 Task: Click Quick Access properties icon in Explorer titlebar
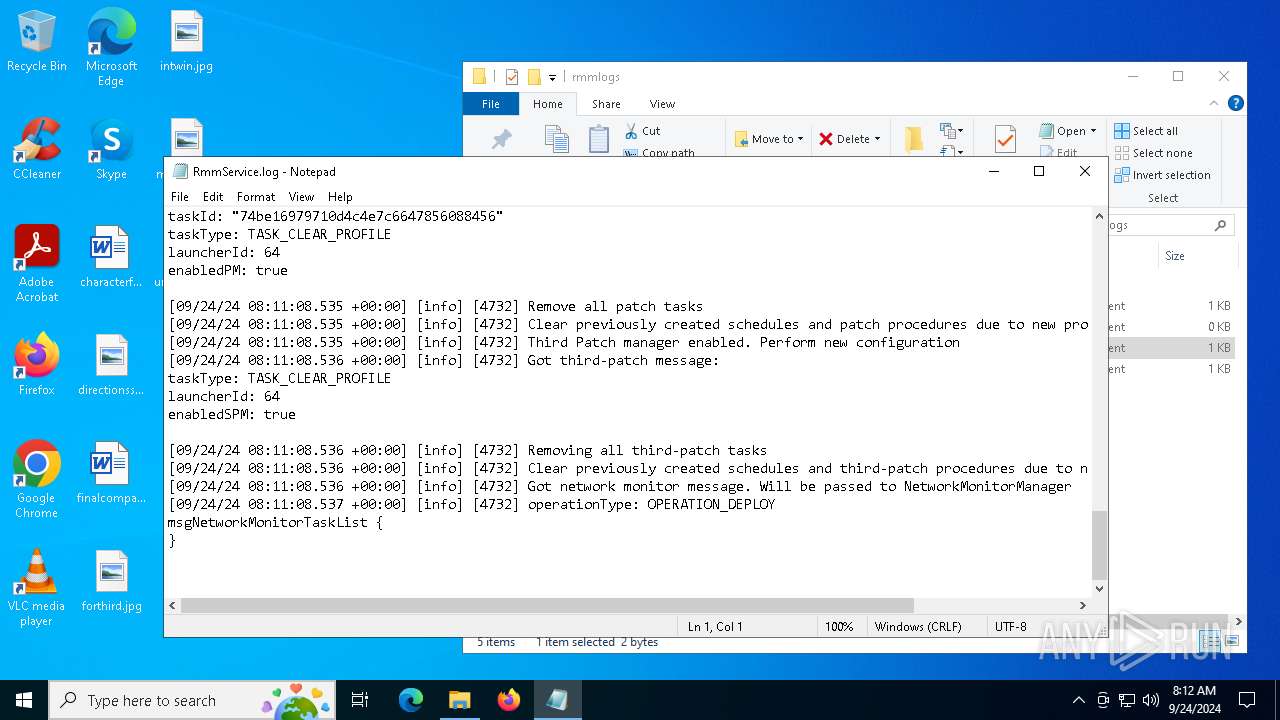point(512,77)
